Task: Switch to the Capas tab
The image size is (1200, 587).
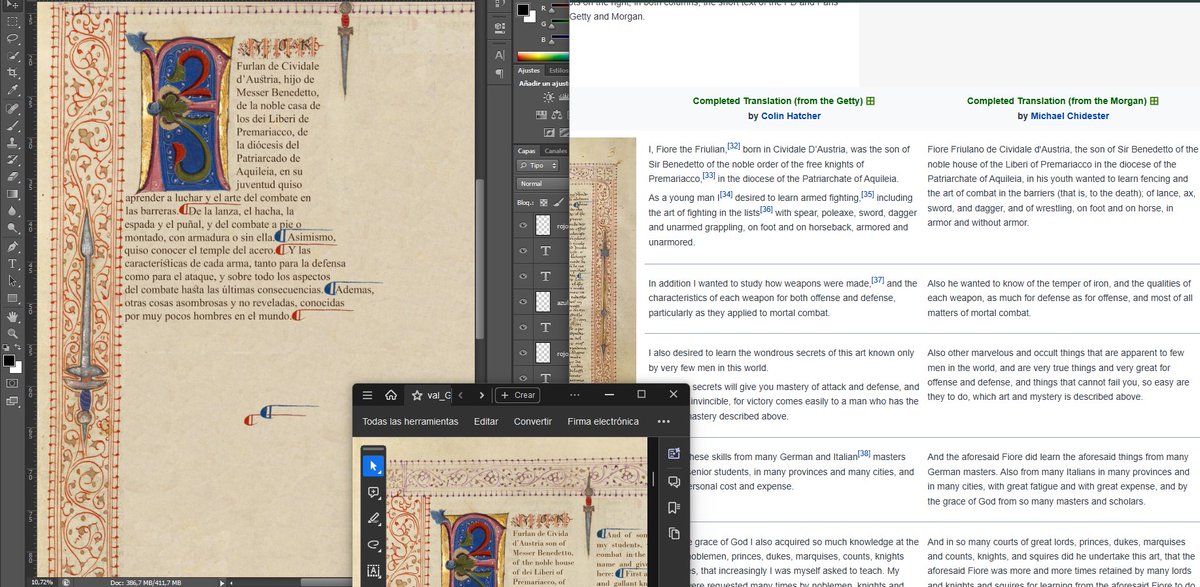Action: pos(528,151)
